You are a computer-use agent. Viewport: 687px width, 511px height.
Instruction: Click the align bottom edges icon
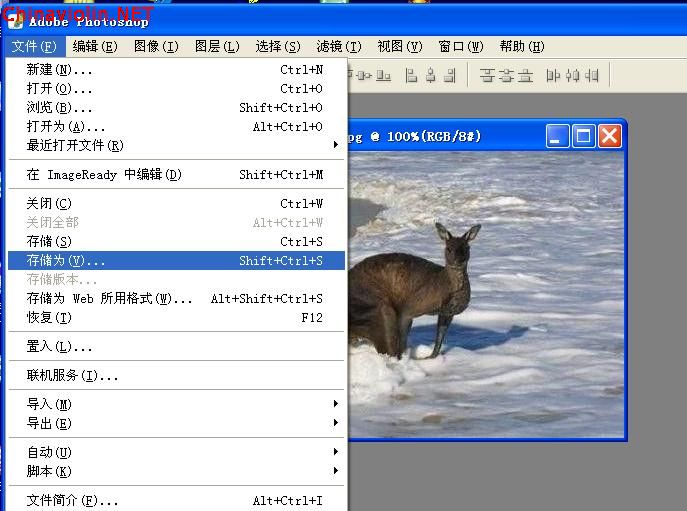coord(383,76)
